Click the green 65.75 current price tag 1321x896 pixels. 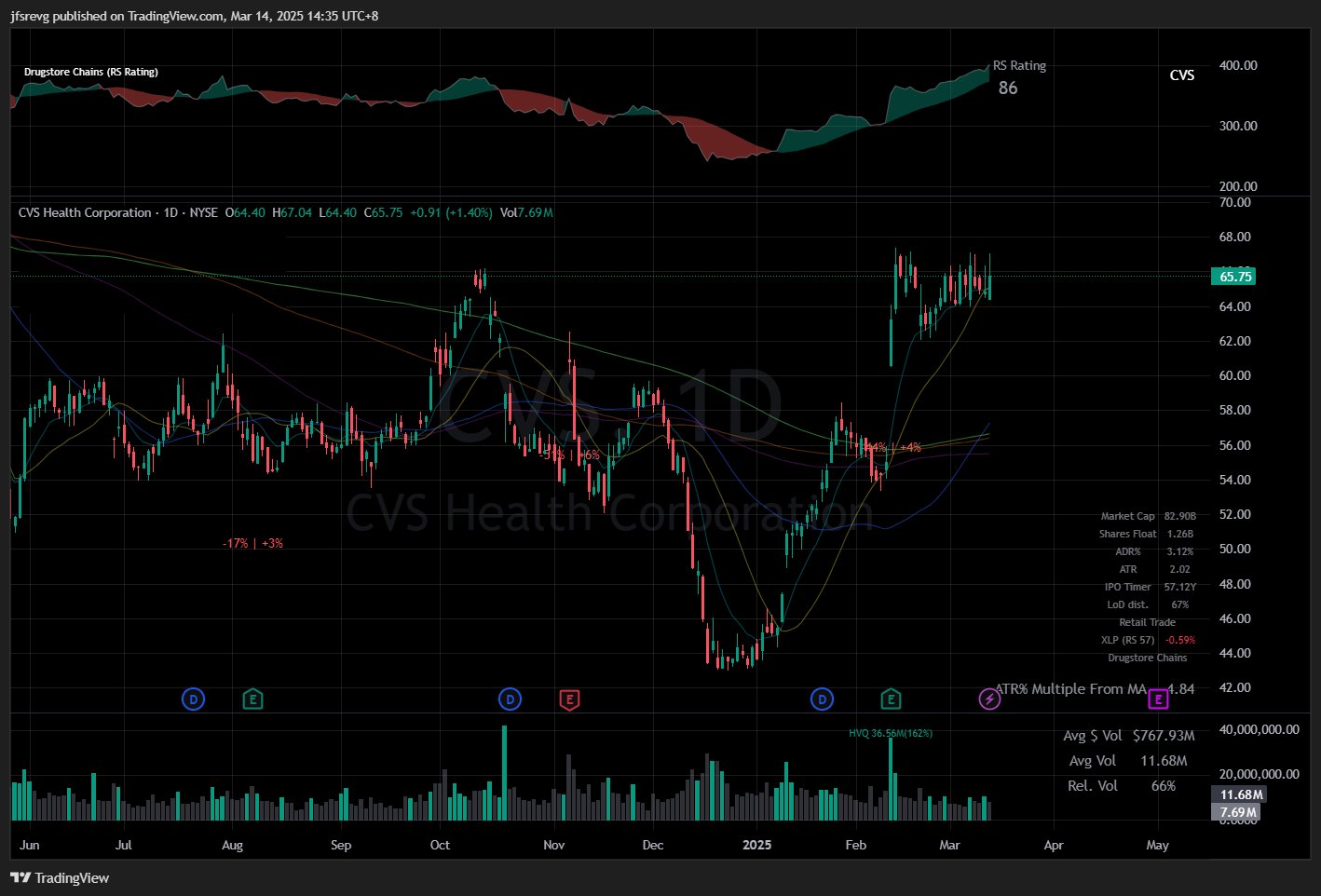pos(1234,276)
